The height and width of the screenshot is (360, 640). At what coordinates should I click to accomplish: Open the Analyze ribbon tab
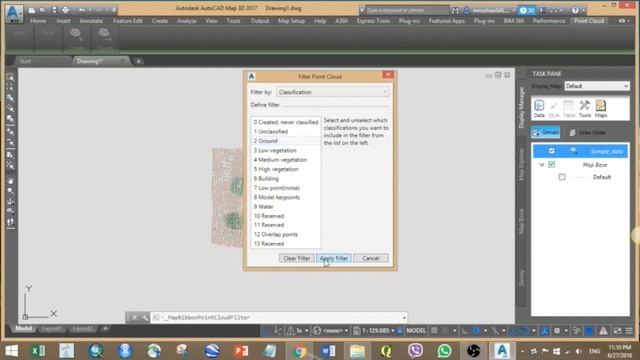(x=187, y=21)
